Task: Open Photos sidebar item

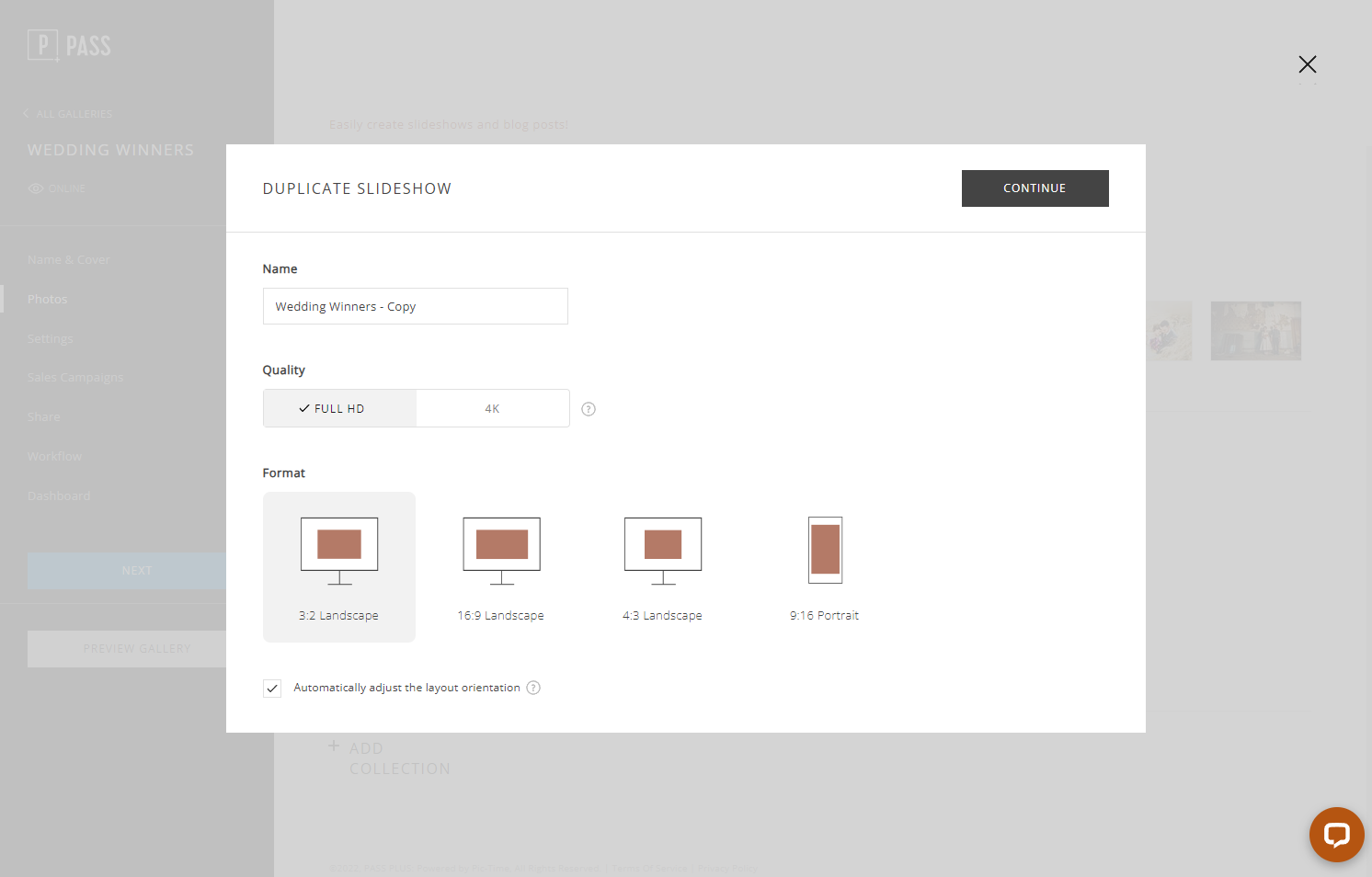Action: click(x=48, y=300)
